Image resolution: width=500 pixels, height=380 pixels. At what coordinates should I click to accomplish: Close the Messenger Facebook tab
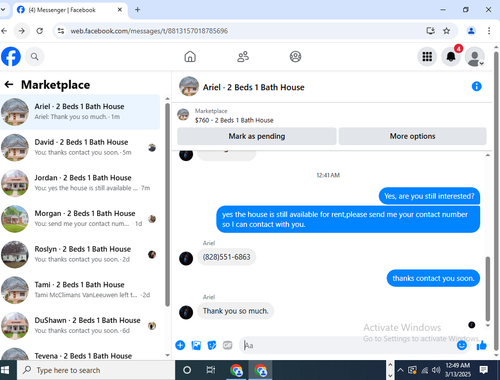[120, 10]
